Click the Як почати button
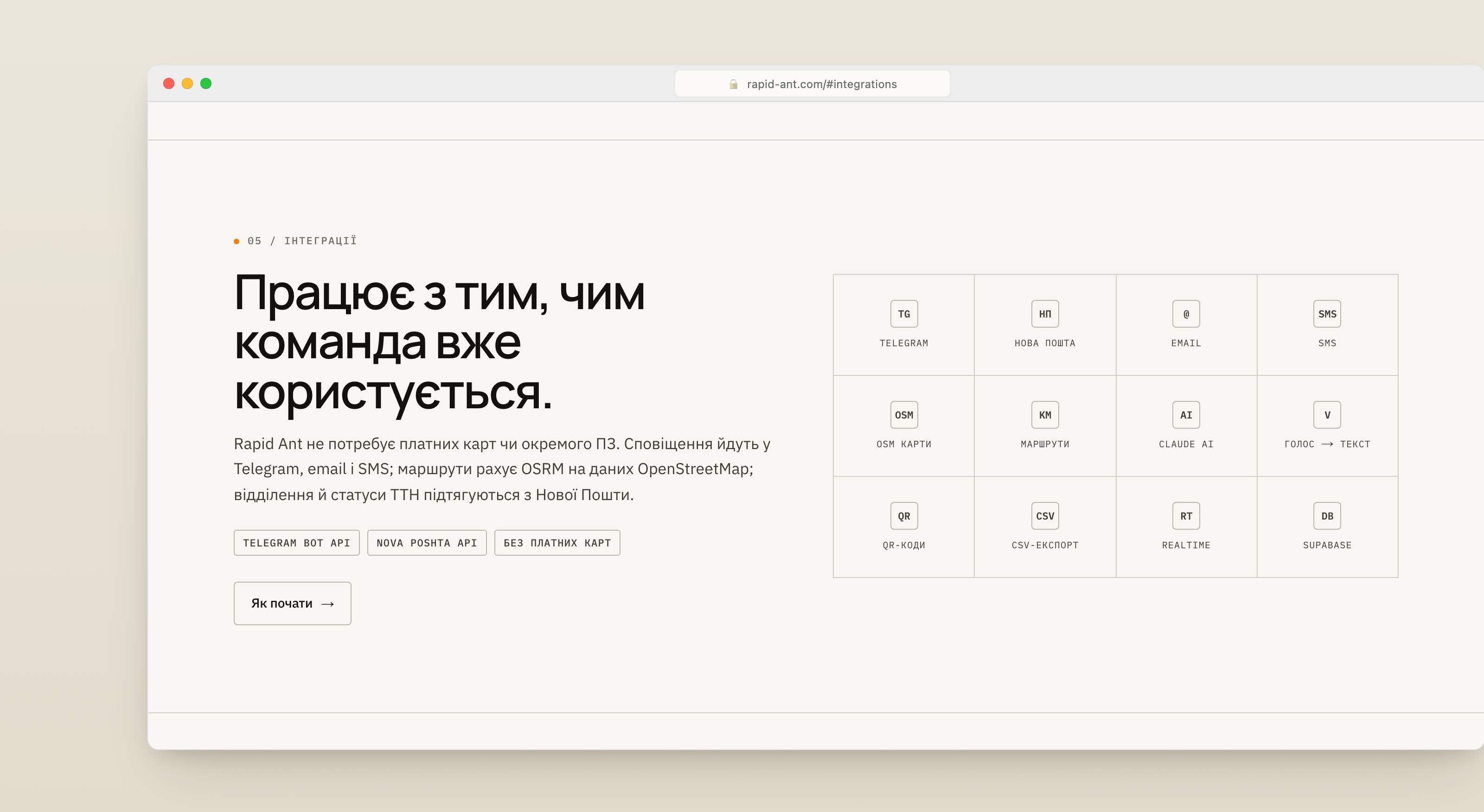Viewport: 1484px width, 812px height. click(x=293, y=603)
